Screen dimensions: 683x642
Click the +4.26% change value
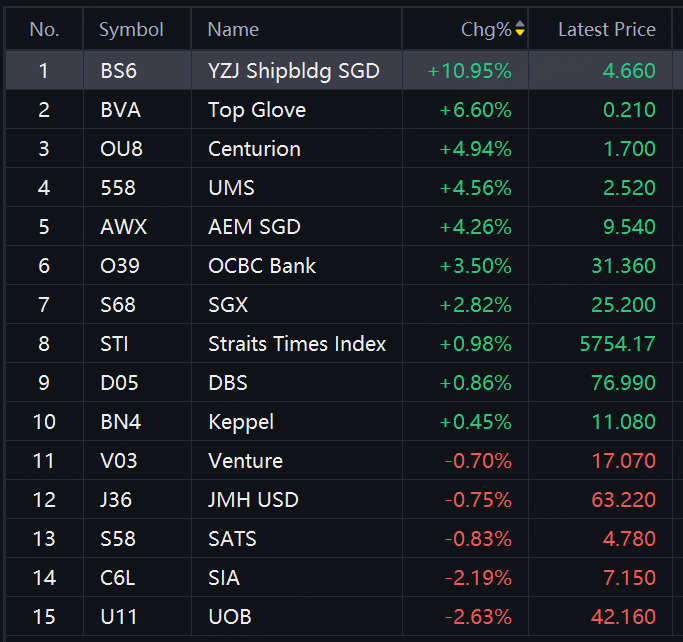(x=475, y=227)
